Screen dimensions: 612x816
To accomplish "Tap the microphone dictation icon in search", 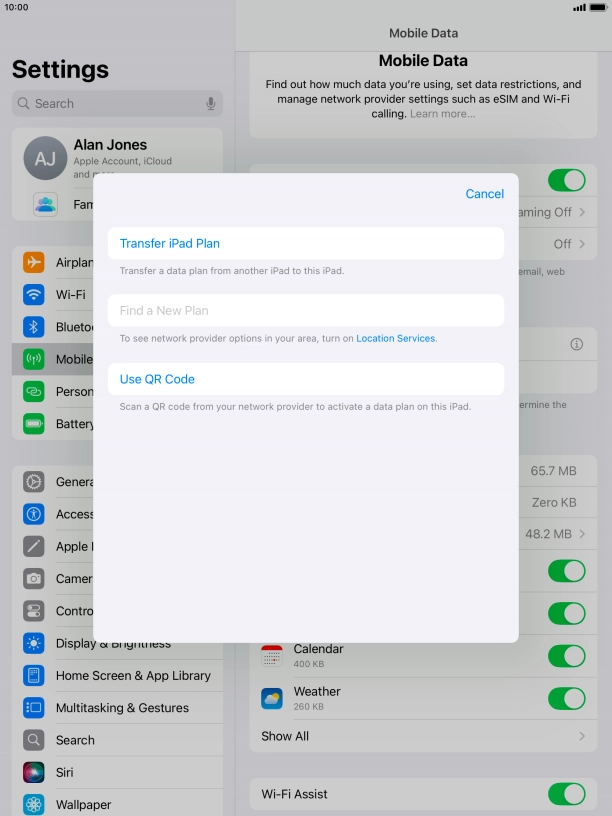I will 211,103.
